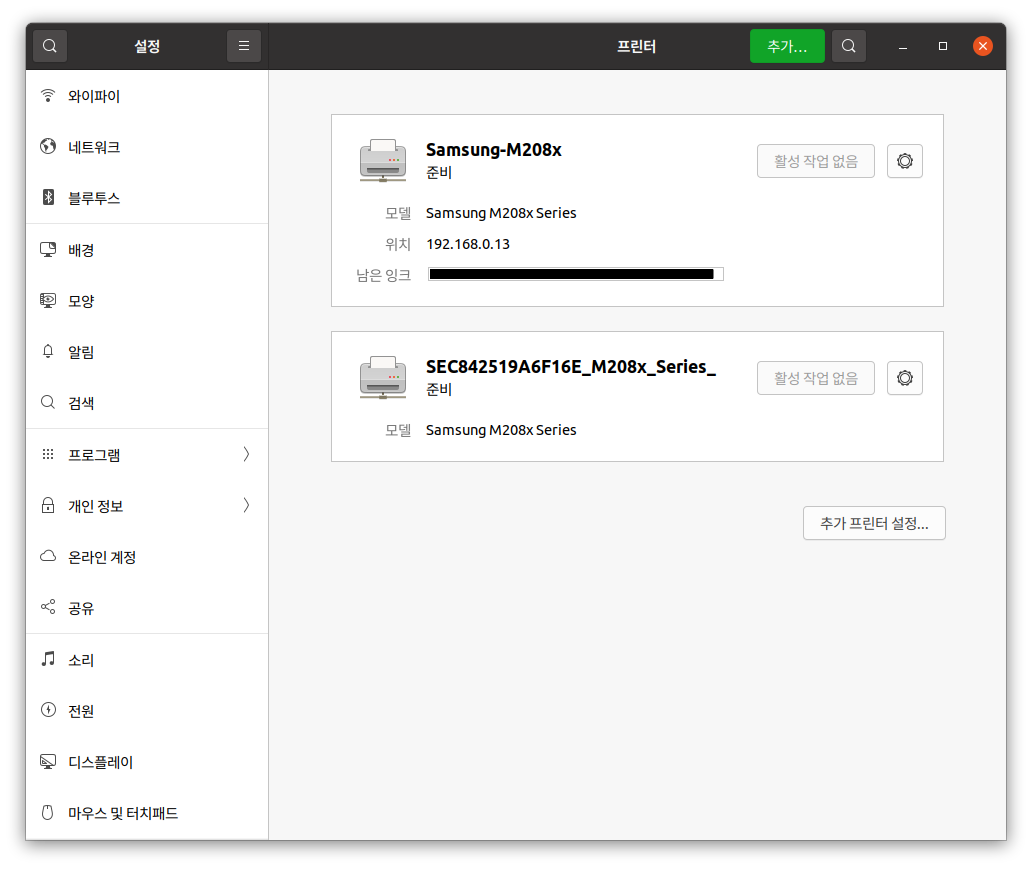The height and width of the screenshot is (869, 1032).
Task: Open the 온라인 계정 settings panel
Action: [x=147, y=557]
